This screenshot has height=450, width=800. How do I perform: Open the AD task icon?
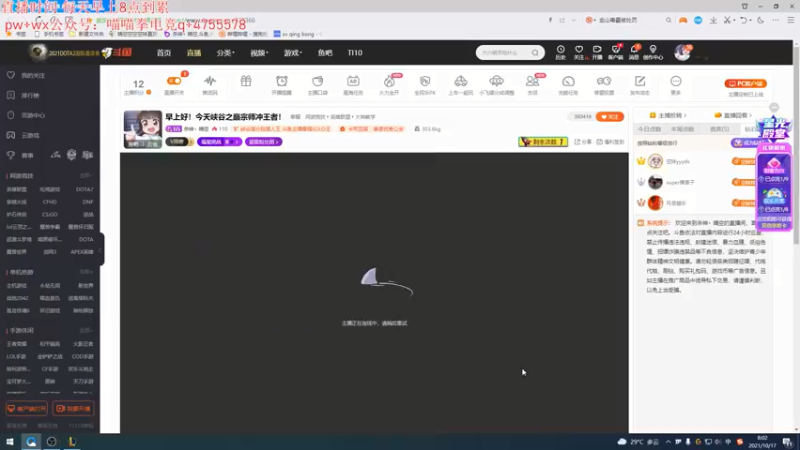tap(353, 81)
